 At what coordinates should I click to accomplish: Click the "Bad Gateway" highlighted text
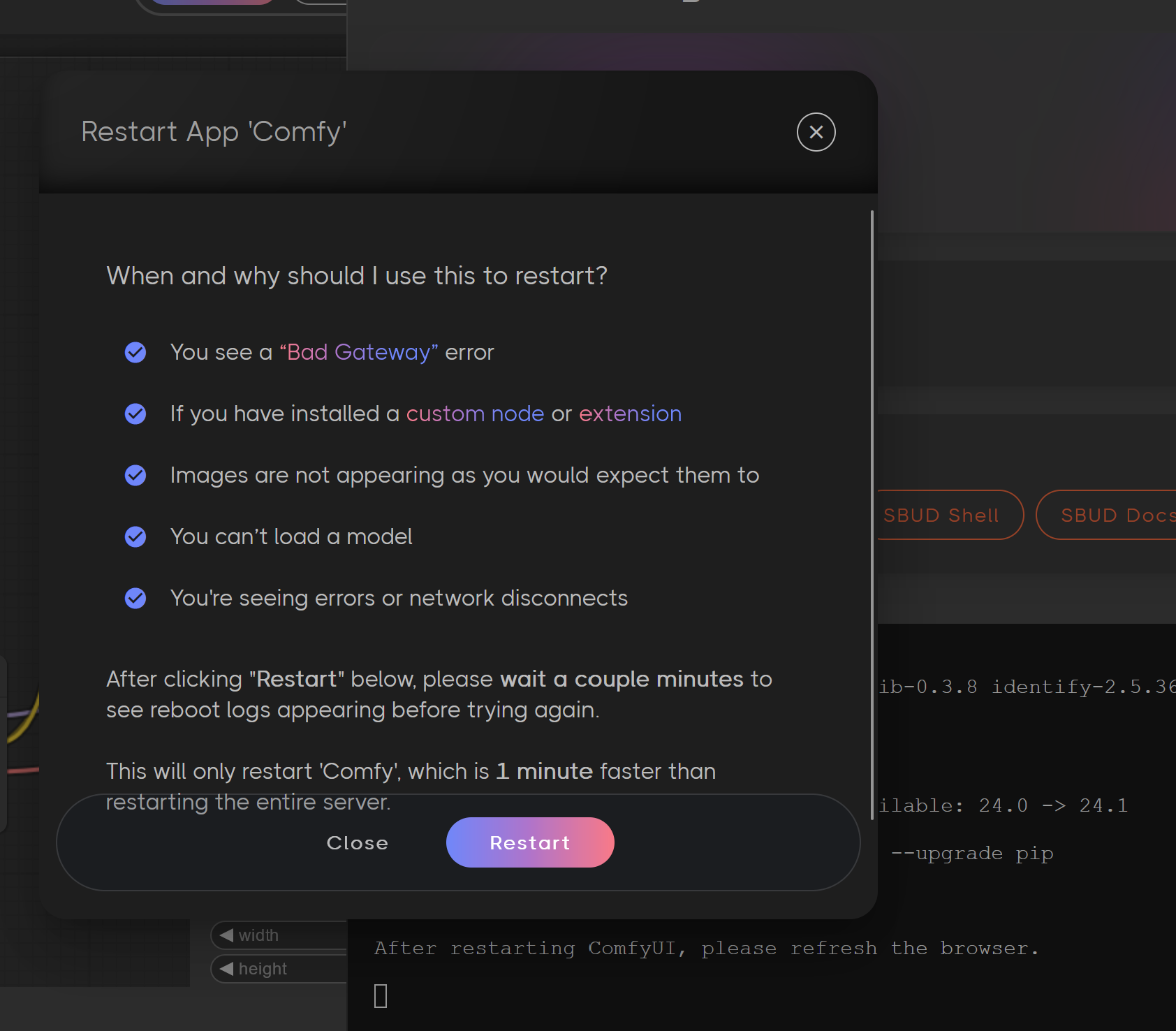point(359,352)
